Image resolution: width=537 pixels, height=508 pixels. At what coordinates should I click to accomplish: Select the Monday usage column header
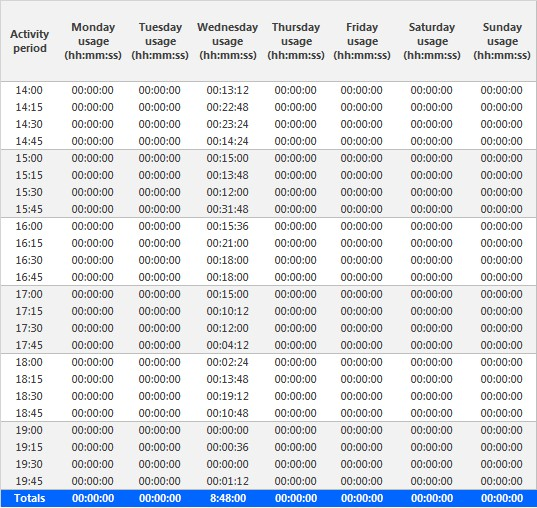(x=93, y=41)
